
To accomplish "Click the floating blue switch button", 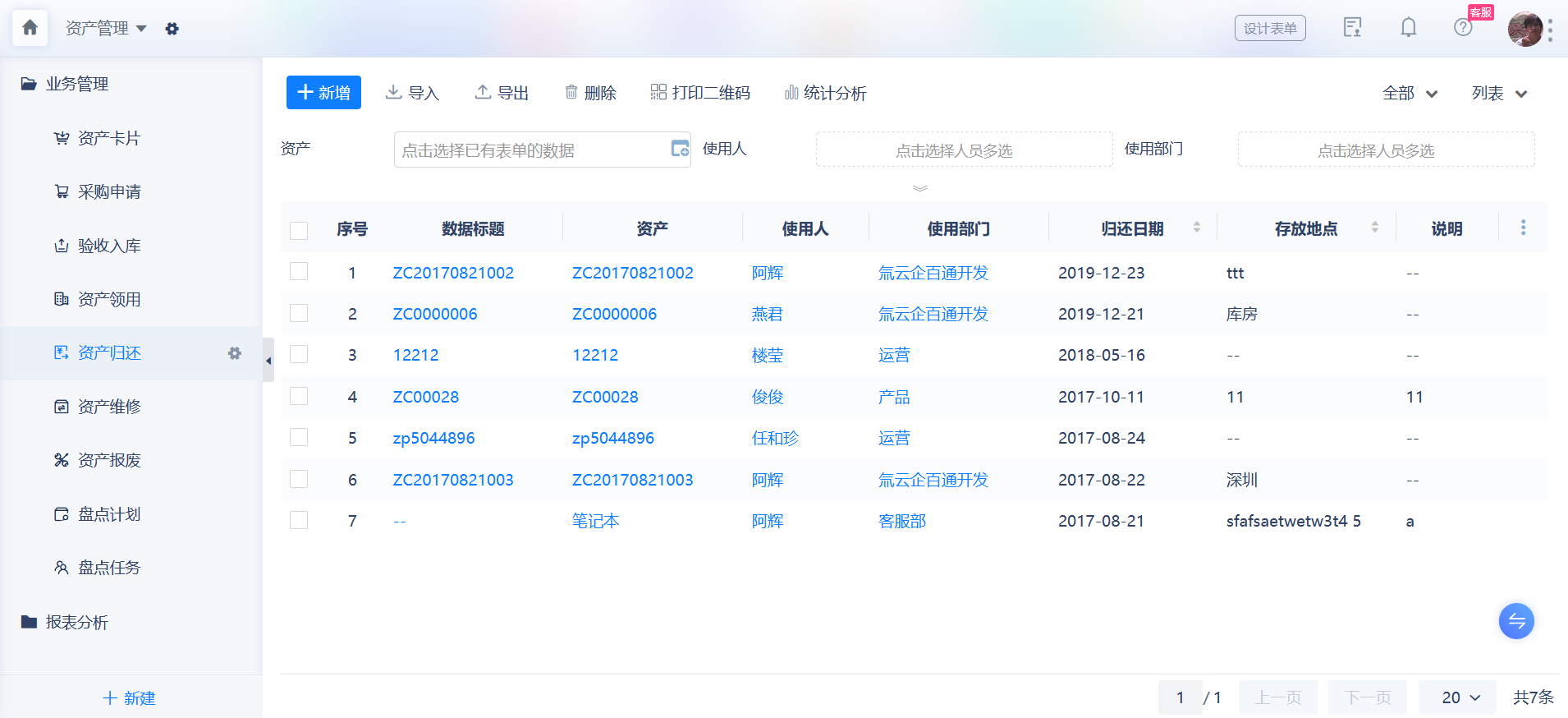I will (x=1516, y=621).
